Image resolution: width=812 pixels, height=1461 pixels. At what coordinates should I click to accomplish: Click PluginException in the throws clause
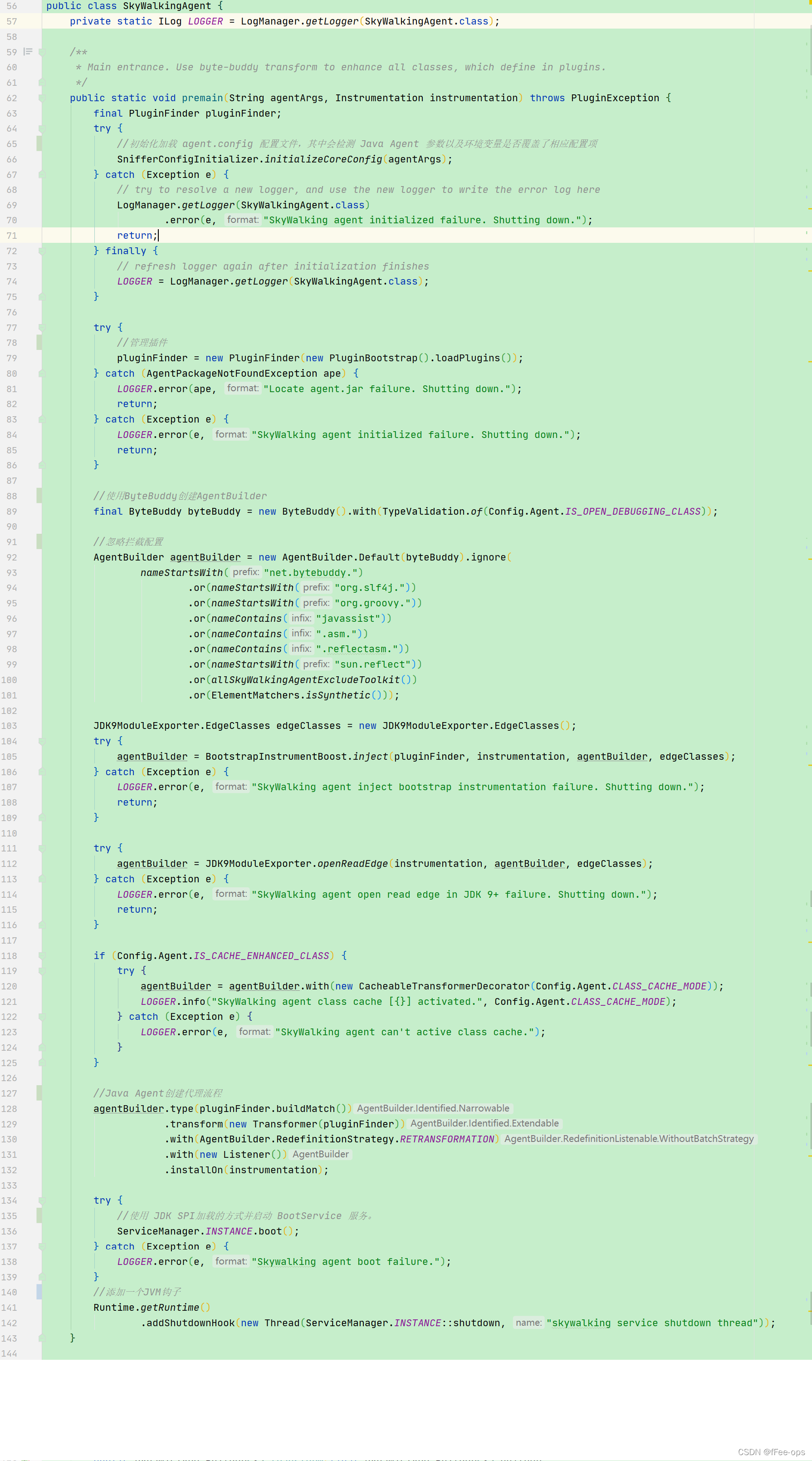(x=615, y=98)
